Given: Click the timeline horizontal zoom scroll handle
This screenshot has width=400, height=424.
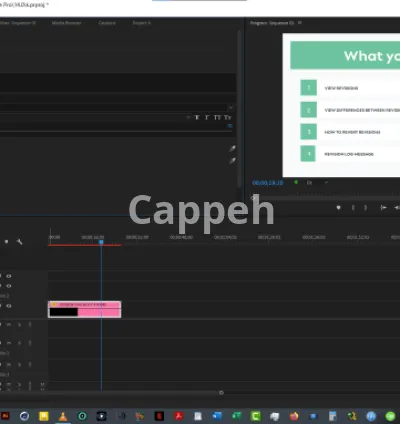Looking at the screenshot, I should tap(221, 393).
